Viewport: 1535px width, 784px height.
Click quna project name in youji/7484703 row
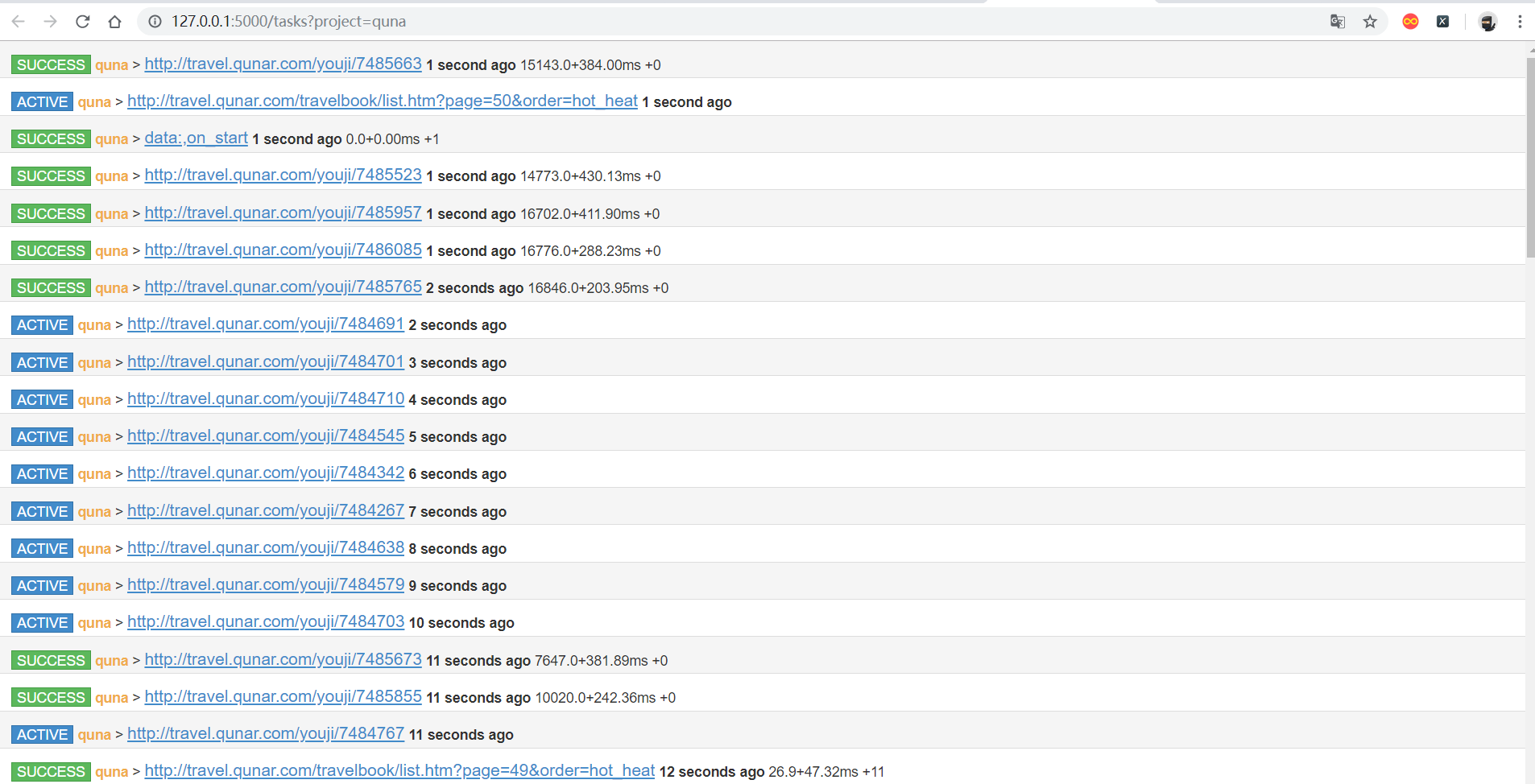pyautogui.click(x=94, y=623)
